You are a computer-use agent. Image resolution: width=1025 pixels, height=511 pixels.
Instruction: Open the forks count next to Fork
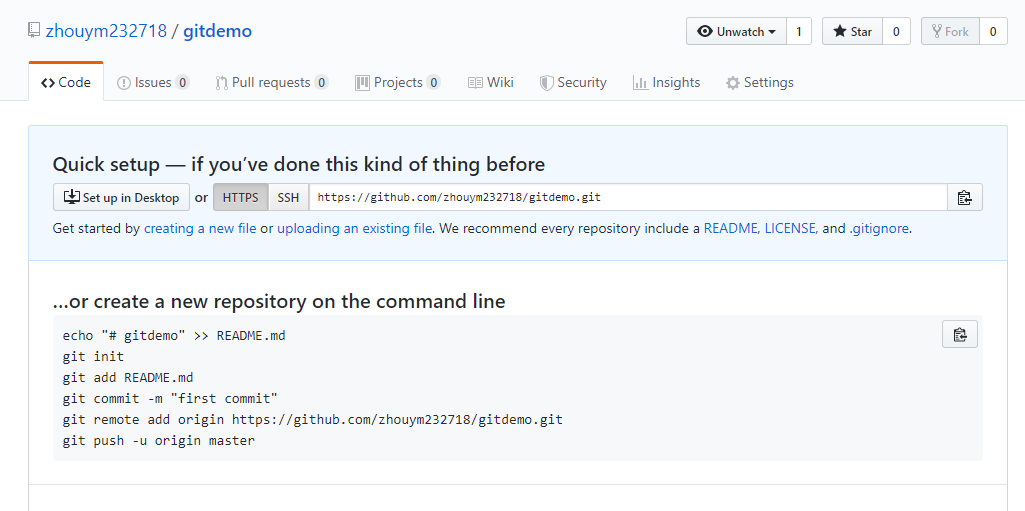click(993, 31)
